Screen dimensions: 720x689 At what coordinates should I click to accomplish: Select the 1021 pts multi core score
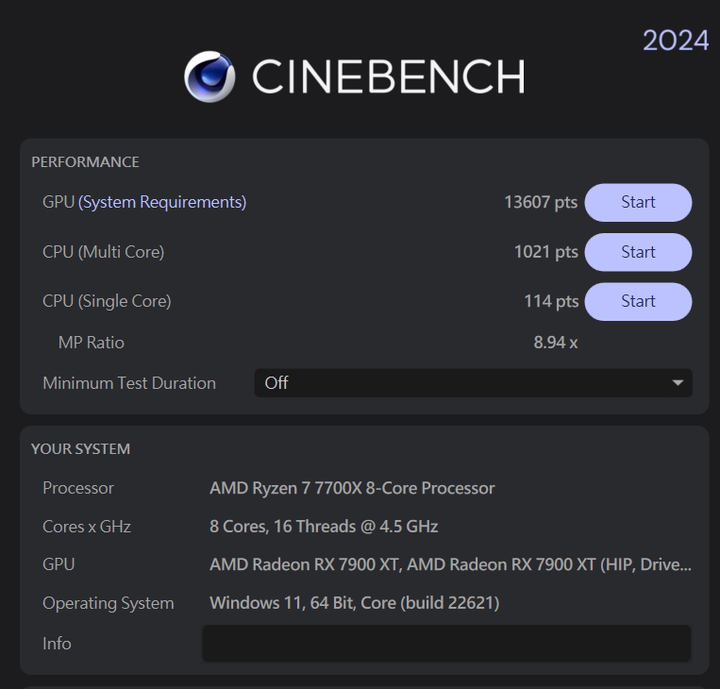546,252
